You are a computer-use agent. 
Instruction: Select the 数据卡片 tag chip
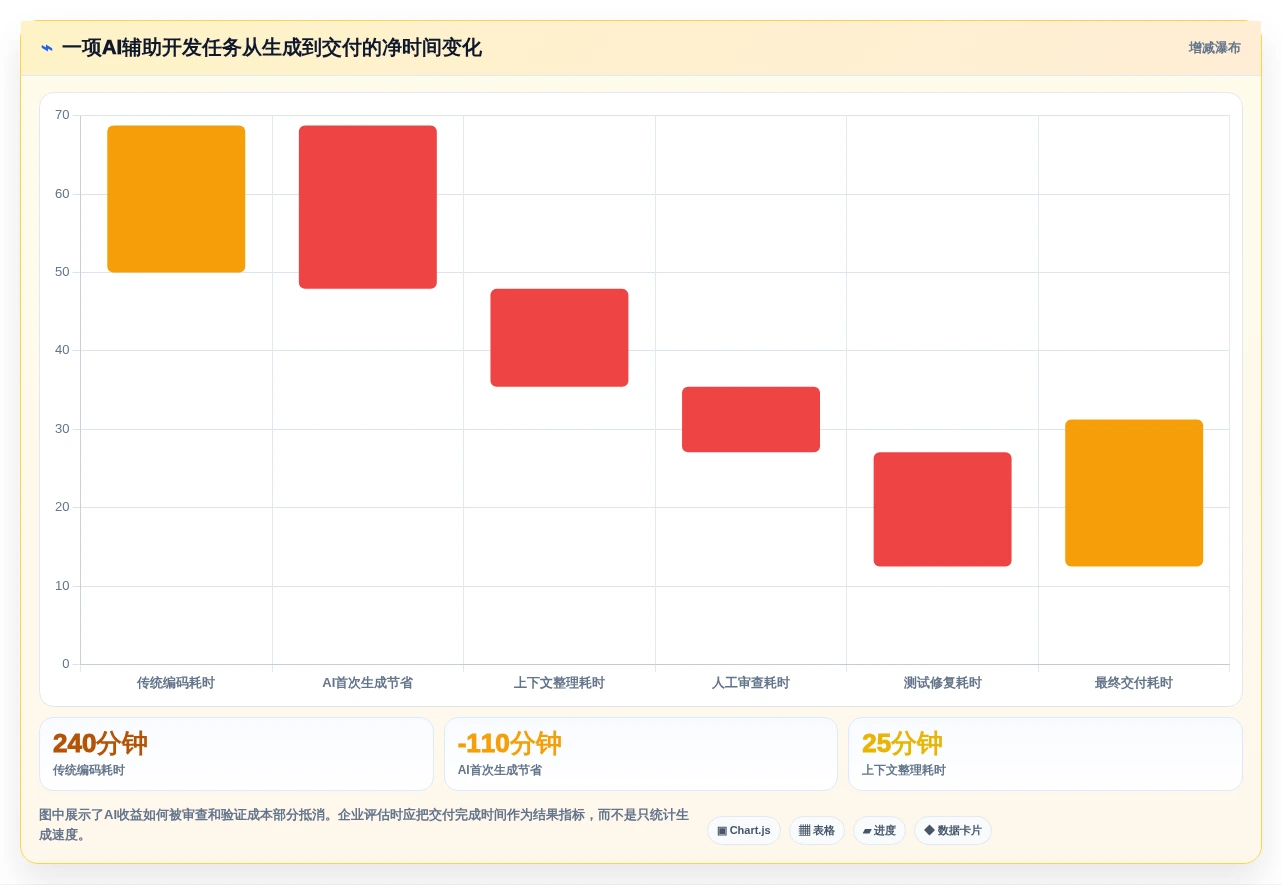pyautogui.click(x=953, y=831)
